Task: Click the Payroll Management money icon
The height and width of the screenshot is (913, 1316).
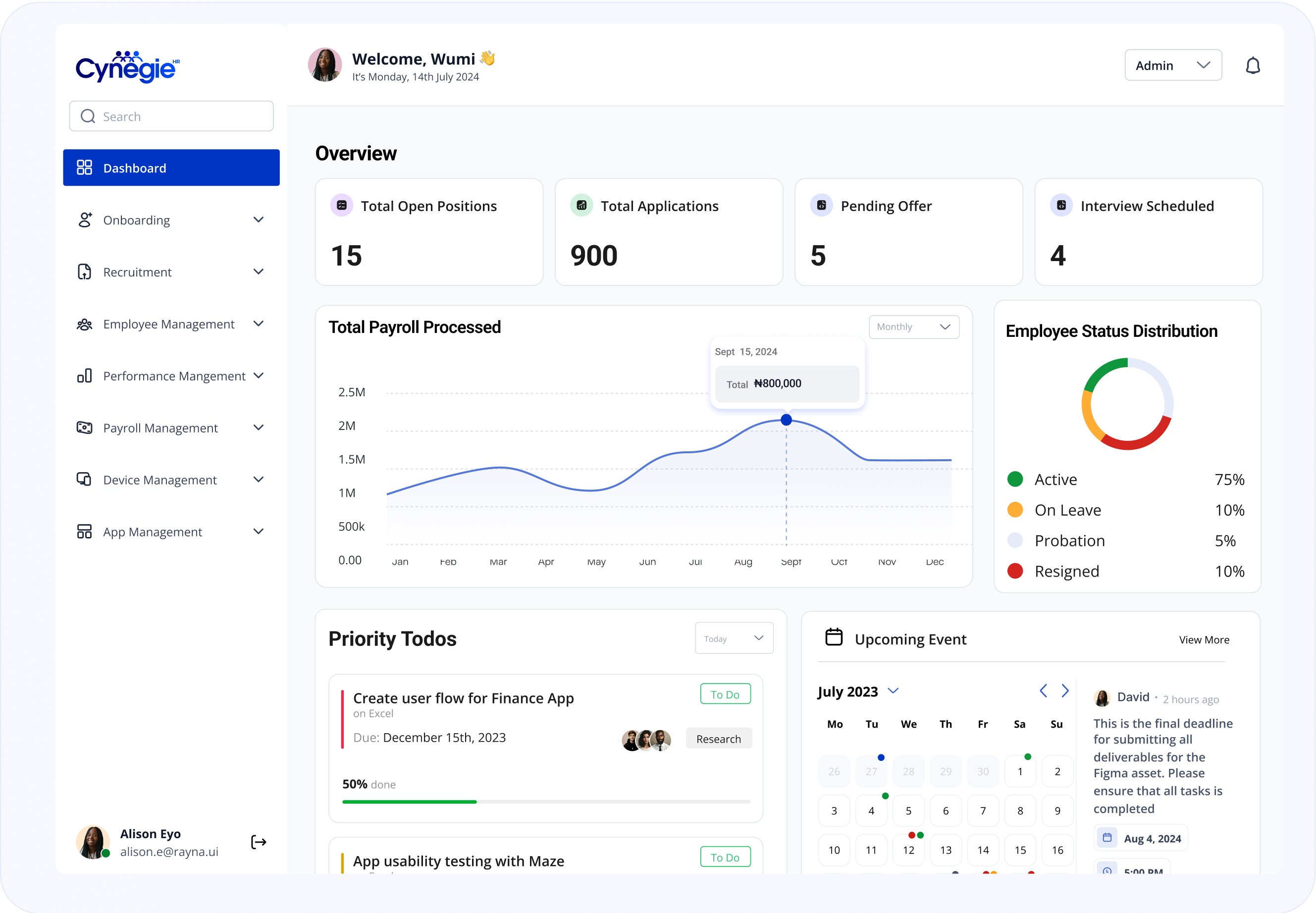Action: 85,428
